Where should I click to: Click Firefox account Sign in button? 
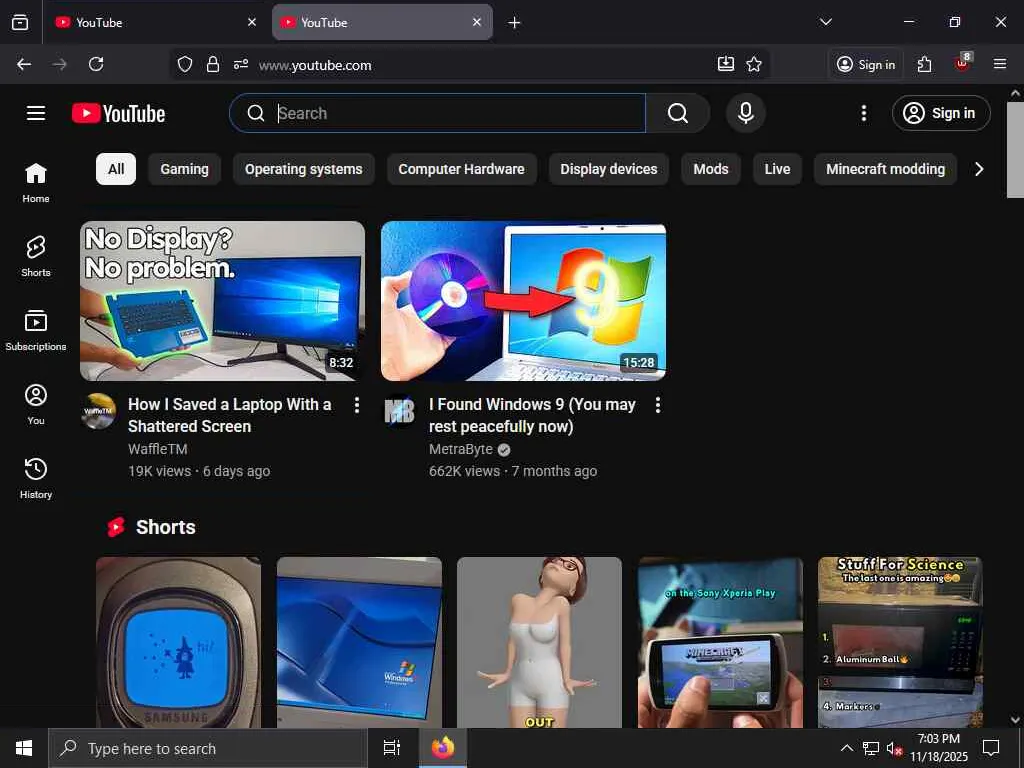coord(866,64)
